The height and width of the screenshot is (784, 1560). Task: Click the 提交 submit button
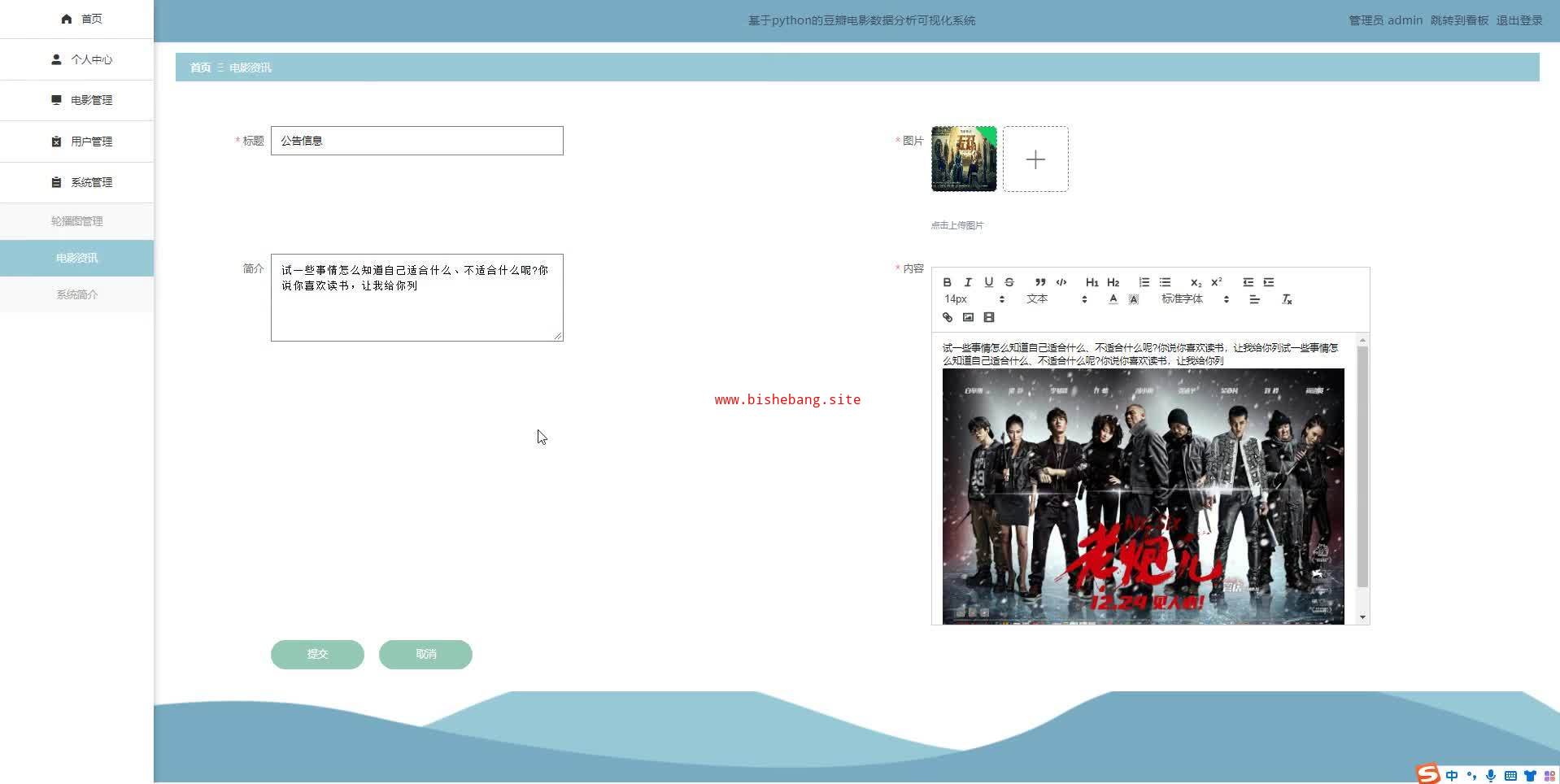(x=317, y=654)
